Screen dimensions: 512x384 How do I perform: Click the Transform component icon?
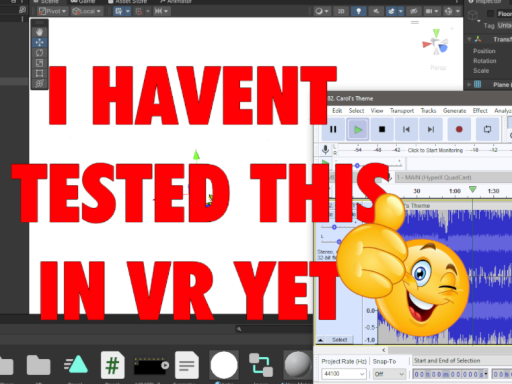(x=478, y=39)
